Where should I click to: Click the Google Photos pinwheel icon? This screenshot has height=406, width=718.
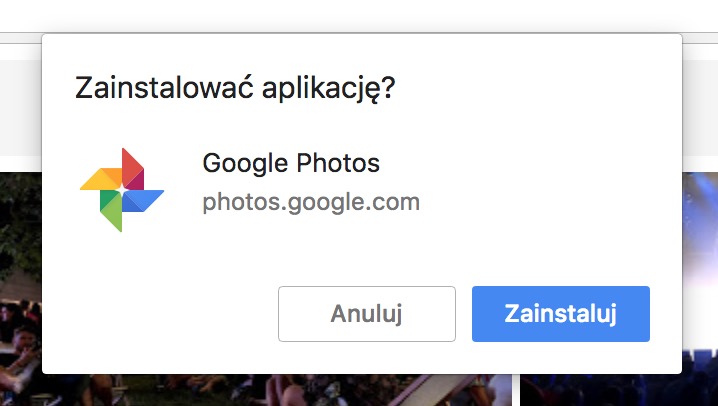click(122, 190)
